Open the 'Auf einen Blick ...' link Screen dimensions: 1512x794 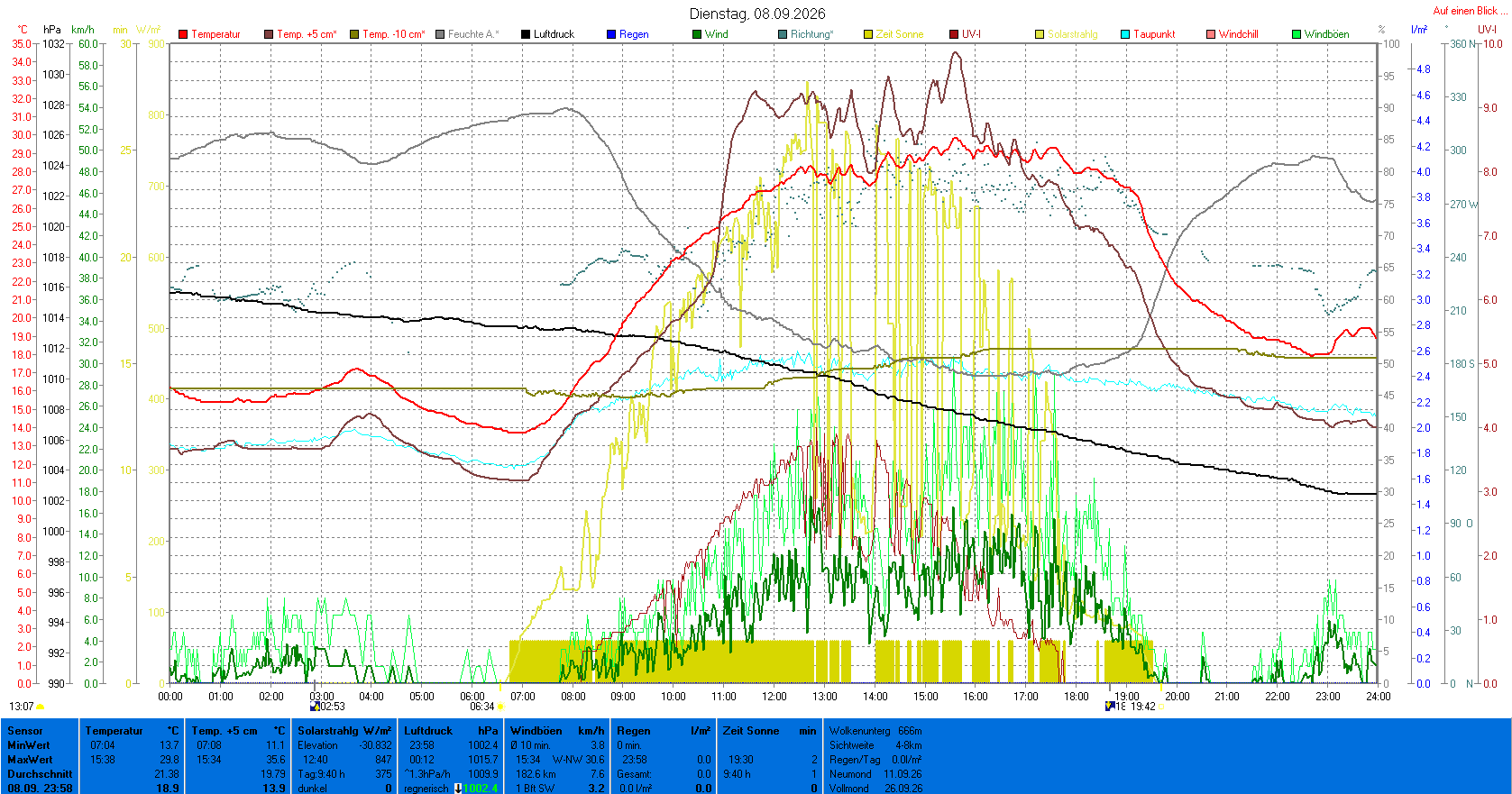click(1470, 11)
